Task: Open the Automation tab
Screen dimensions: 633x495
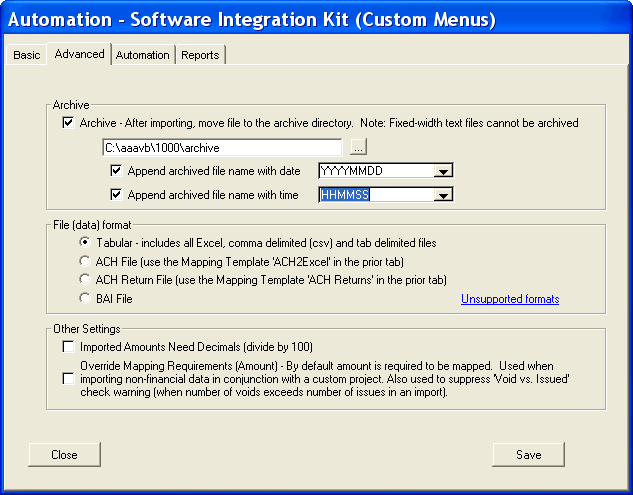Action: (x=143, y=55)
